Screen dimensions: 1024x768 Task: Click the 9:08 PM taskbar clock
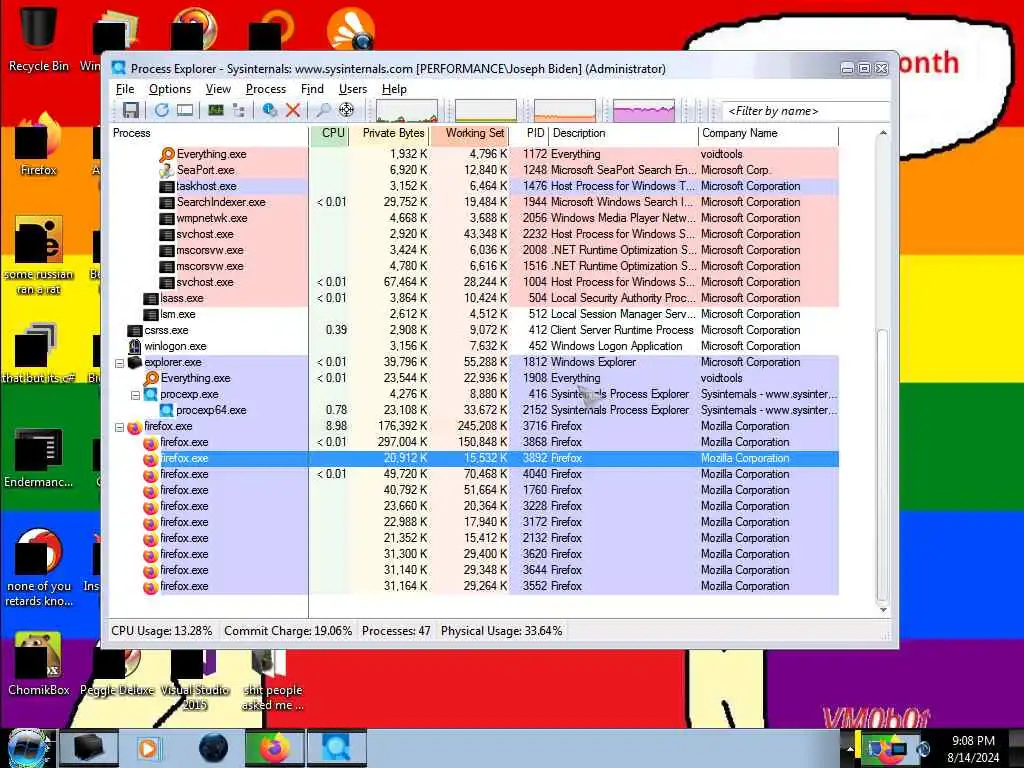(973, 741)
